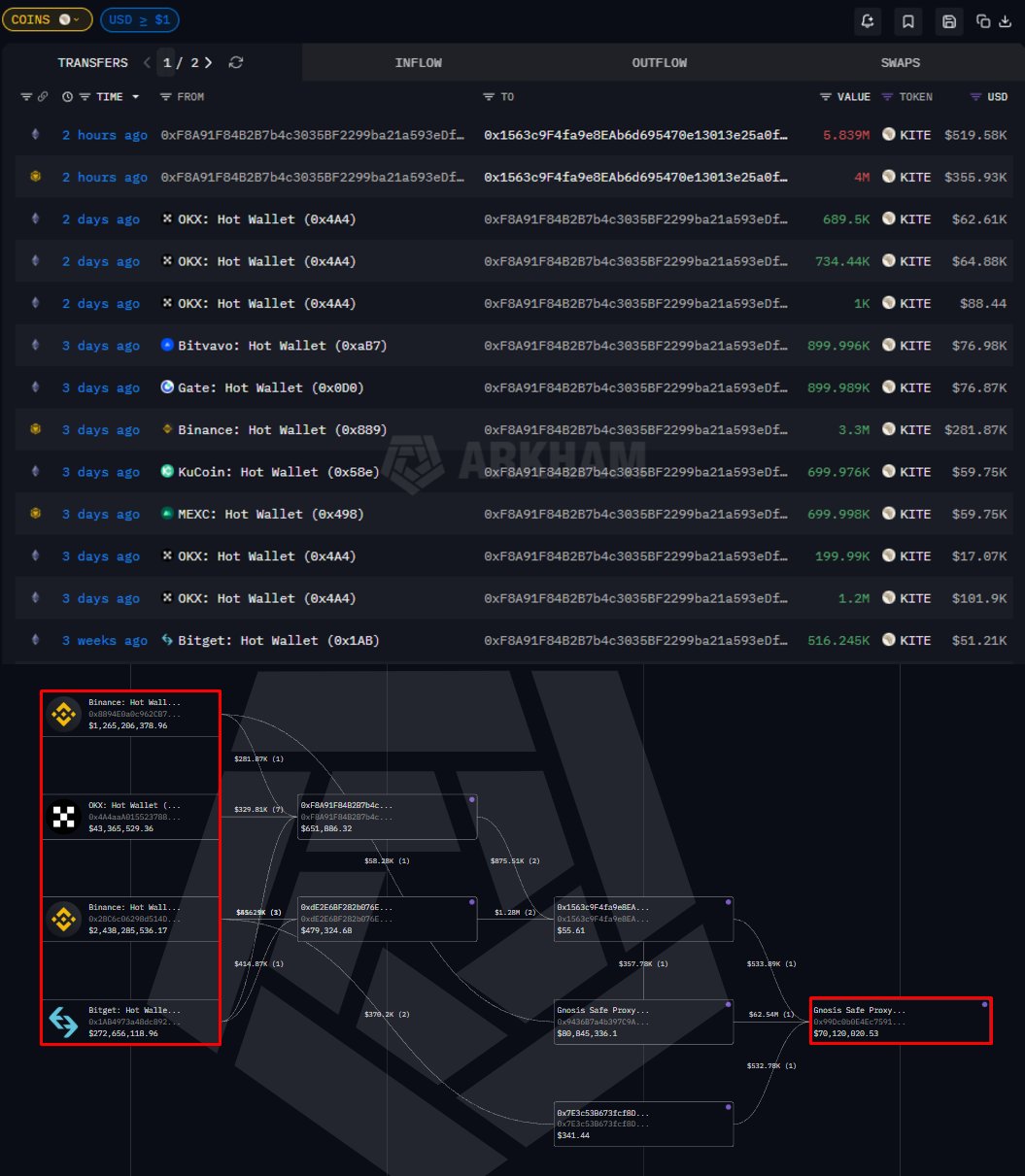Click the chain link icon in header
The image size is (1025, 1176).
43,97
